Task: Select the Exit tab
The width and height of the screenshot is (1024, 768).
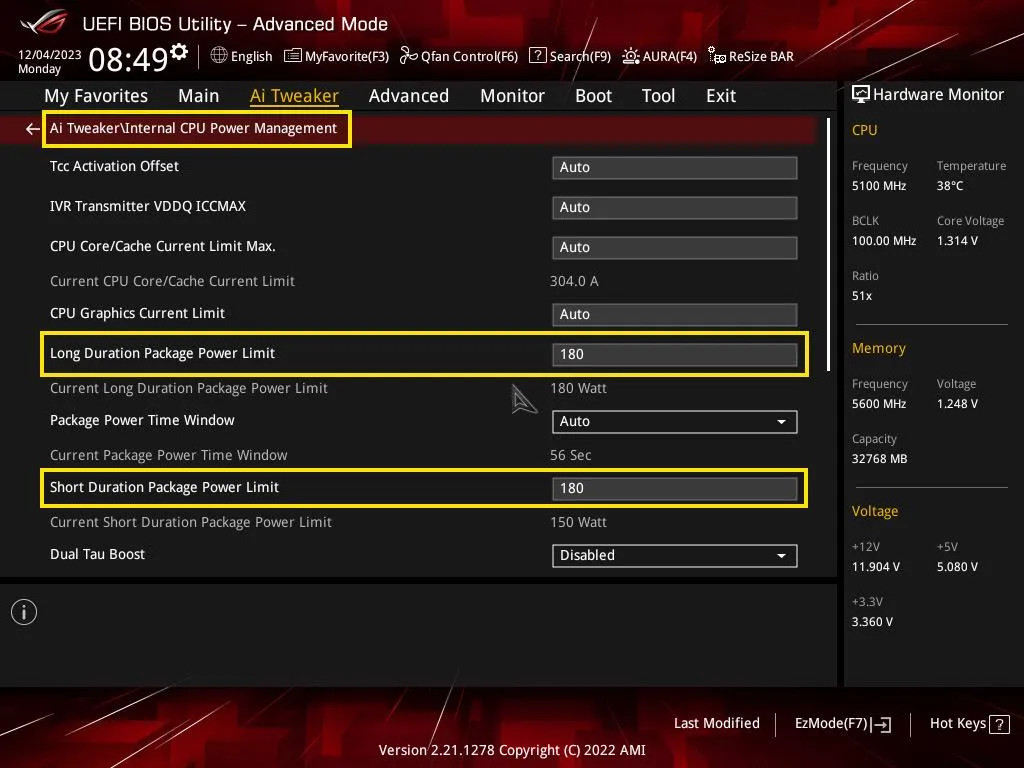Action: (x=721, y=96)
